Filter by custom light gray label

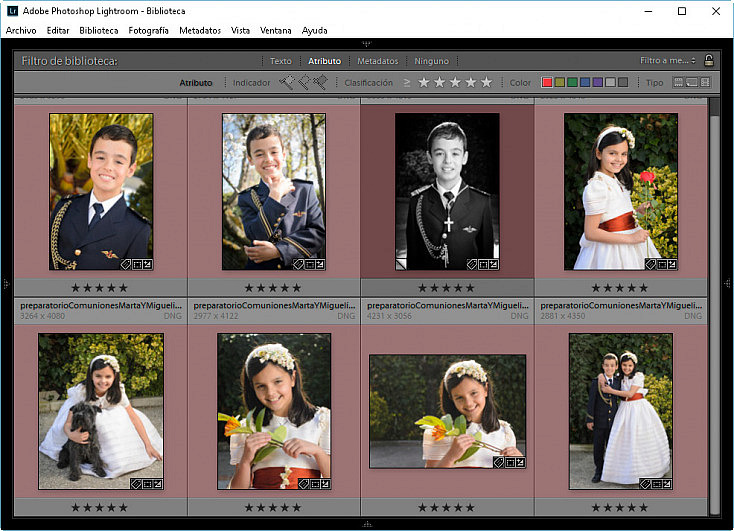click(610, 82)
